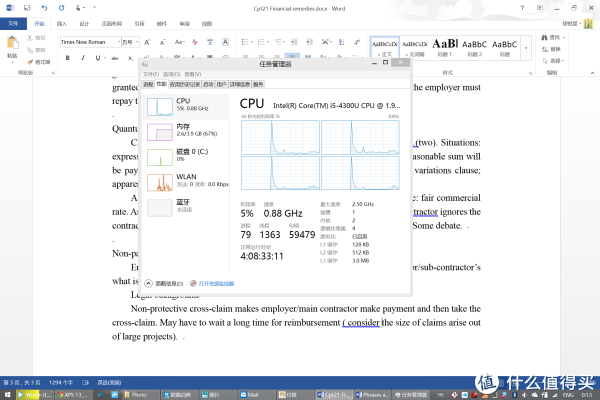Screen dimensions: 600x400
Task: Expand the Word styles gallery
Action: tap(526, 48)
